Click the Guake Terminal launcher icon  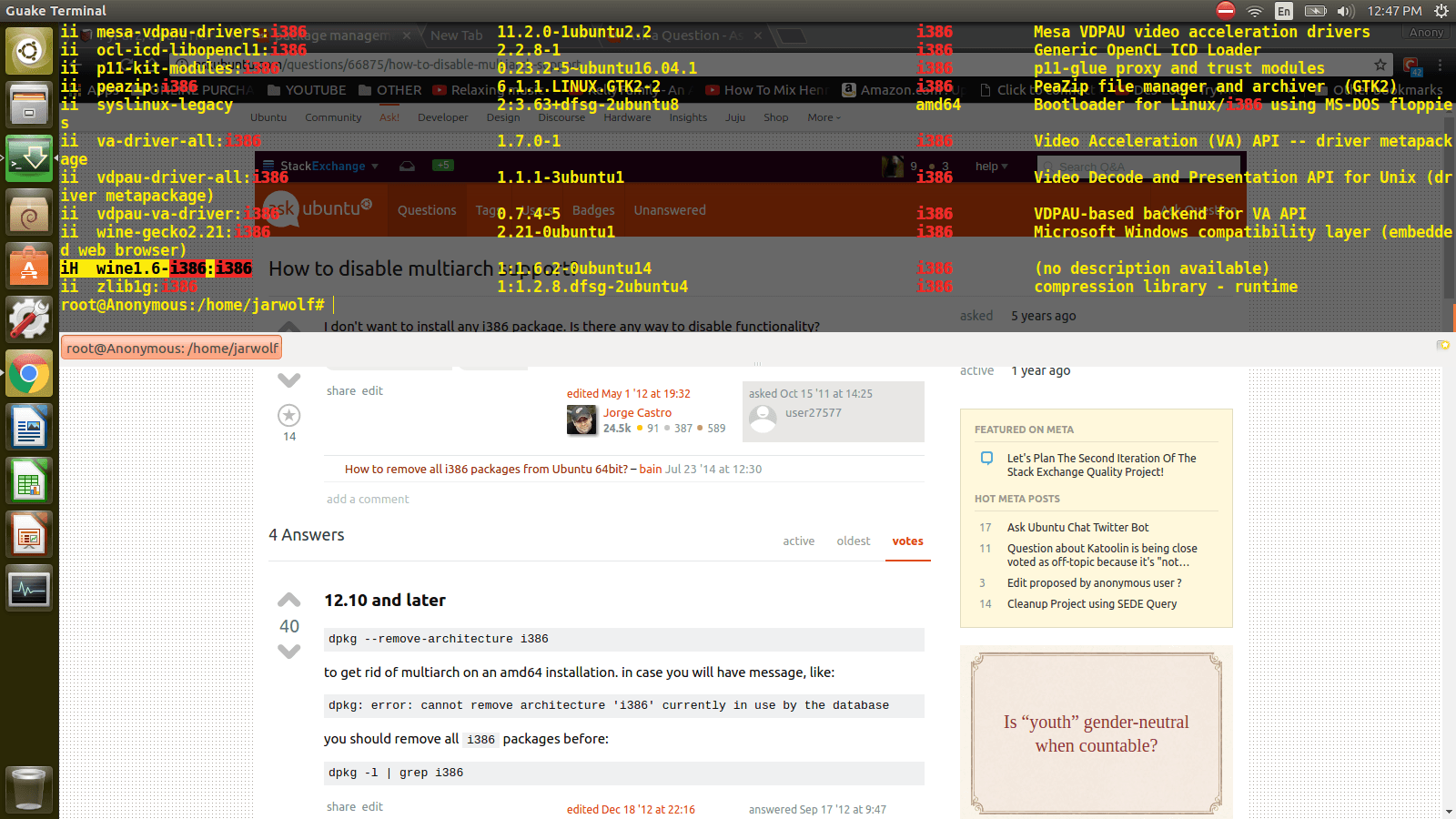(x=29, y=158)
